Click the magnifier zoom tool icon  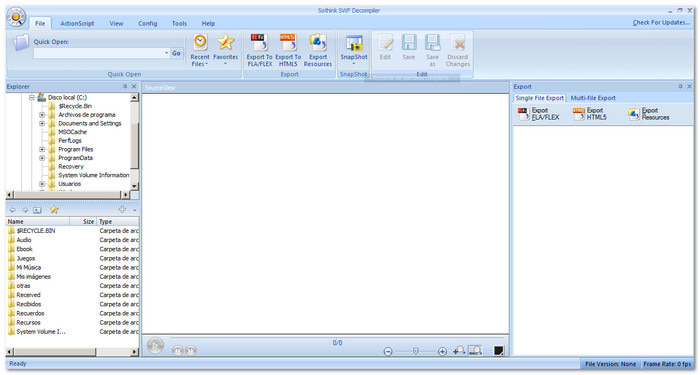[458, 350]
